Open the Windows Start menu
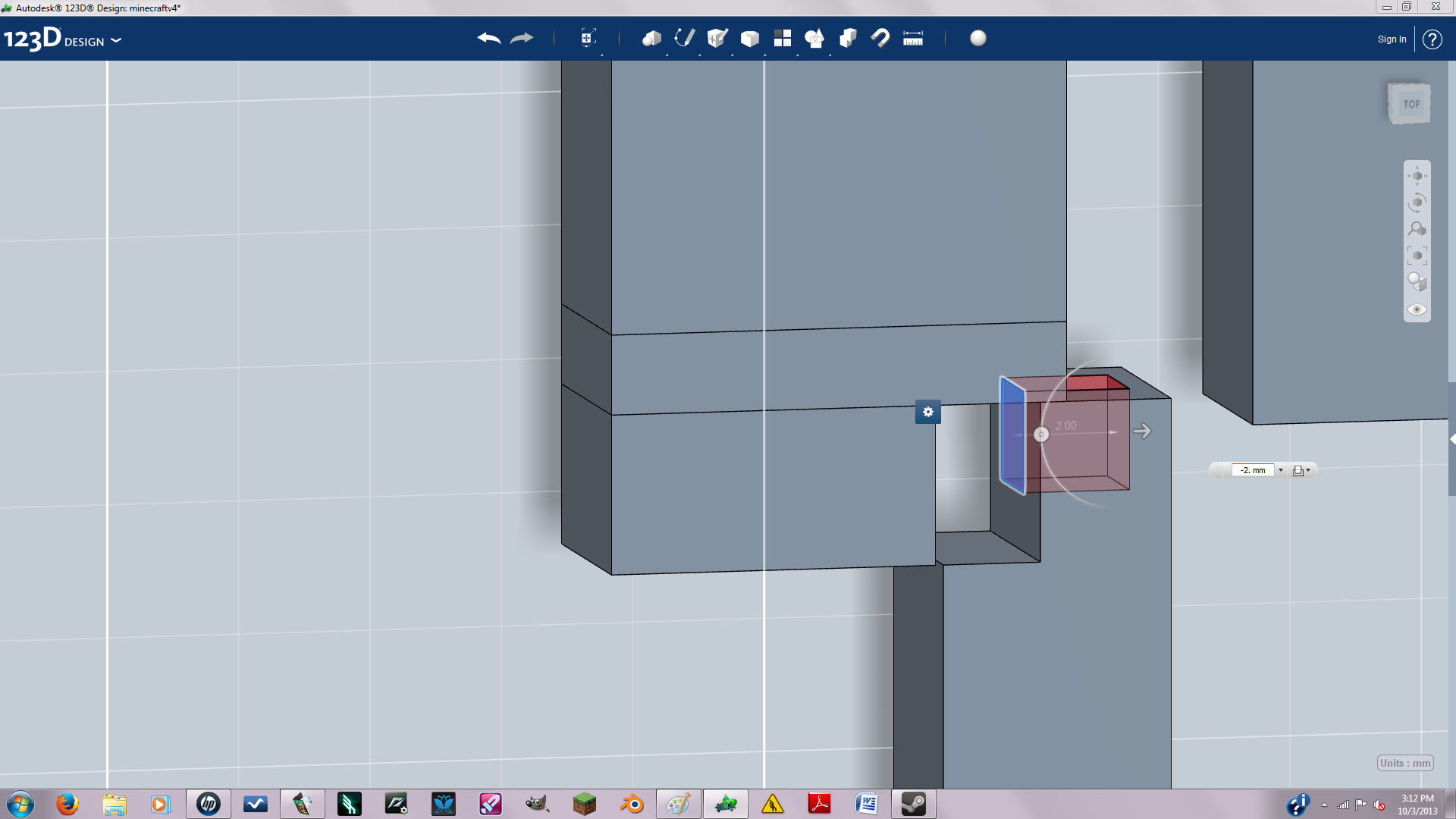 point(20,804)
